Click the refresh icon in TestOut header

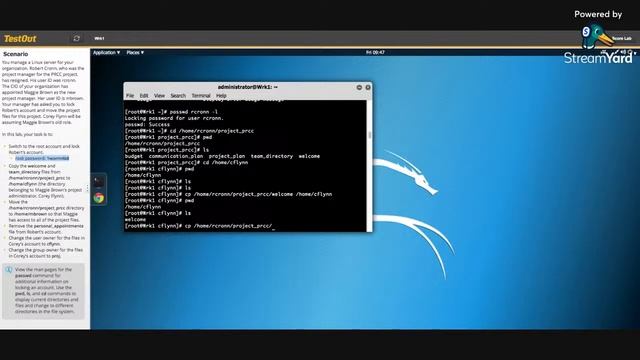coord(76,38)
